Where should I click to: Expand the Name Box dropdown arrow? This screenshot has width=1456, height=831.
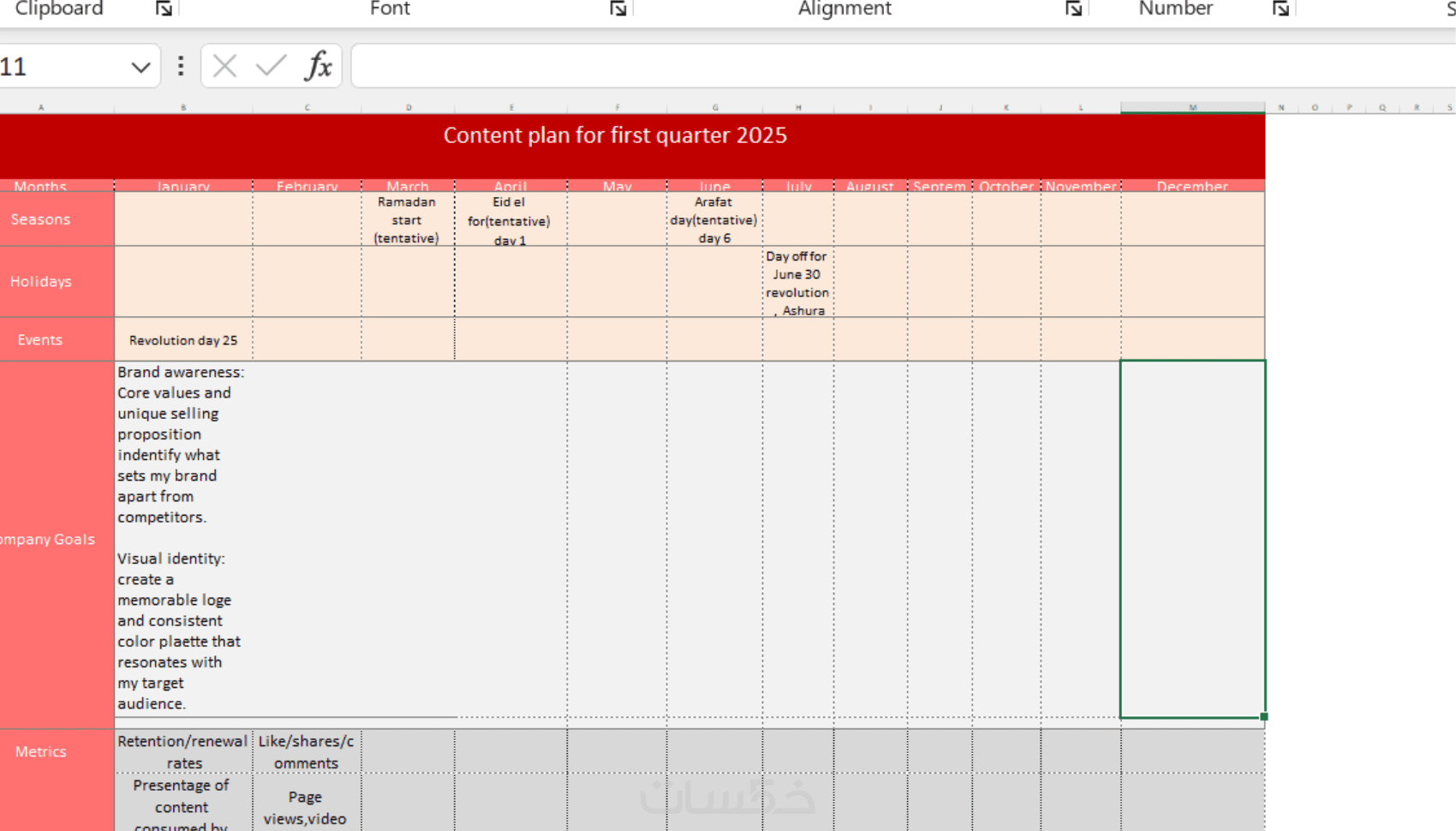(x=140, y=67)
